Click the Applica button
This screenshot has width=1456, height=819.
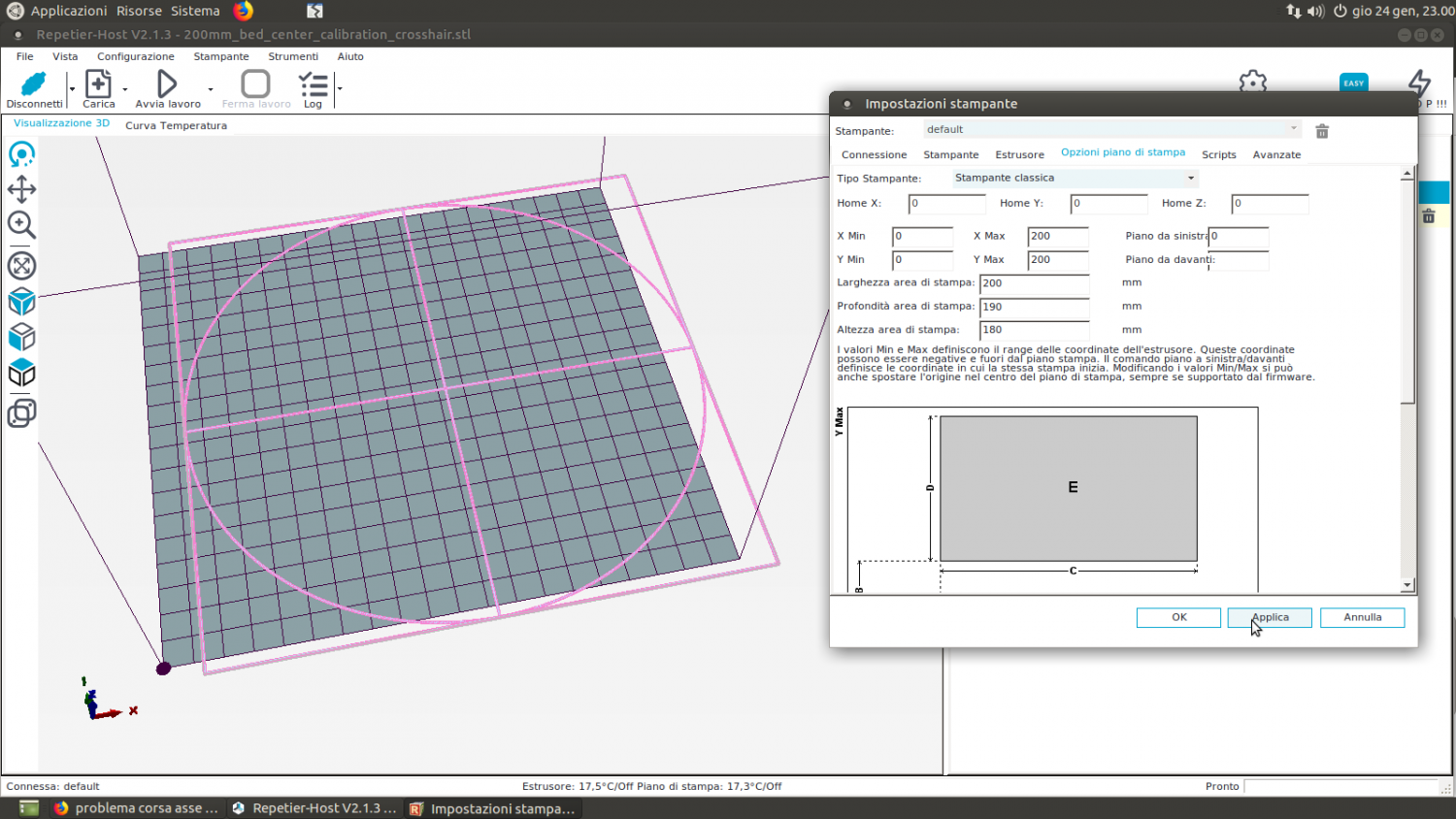click(x=1270, y=617)
